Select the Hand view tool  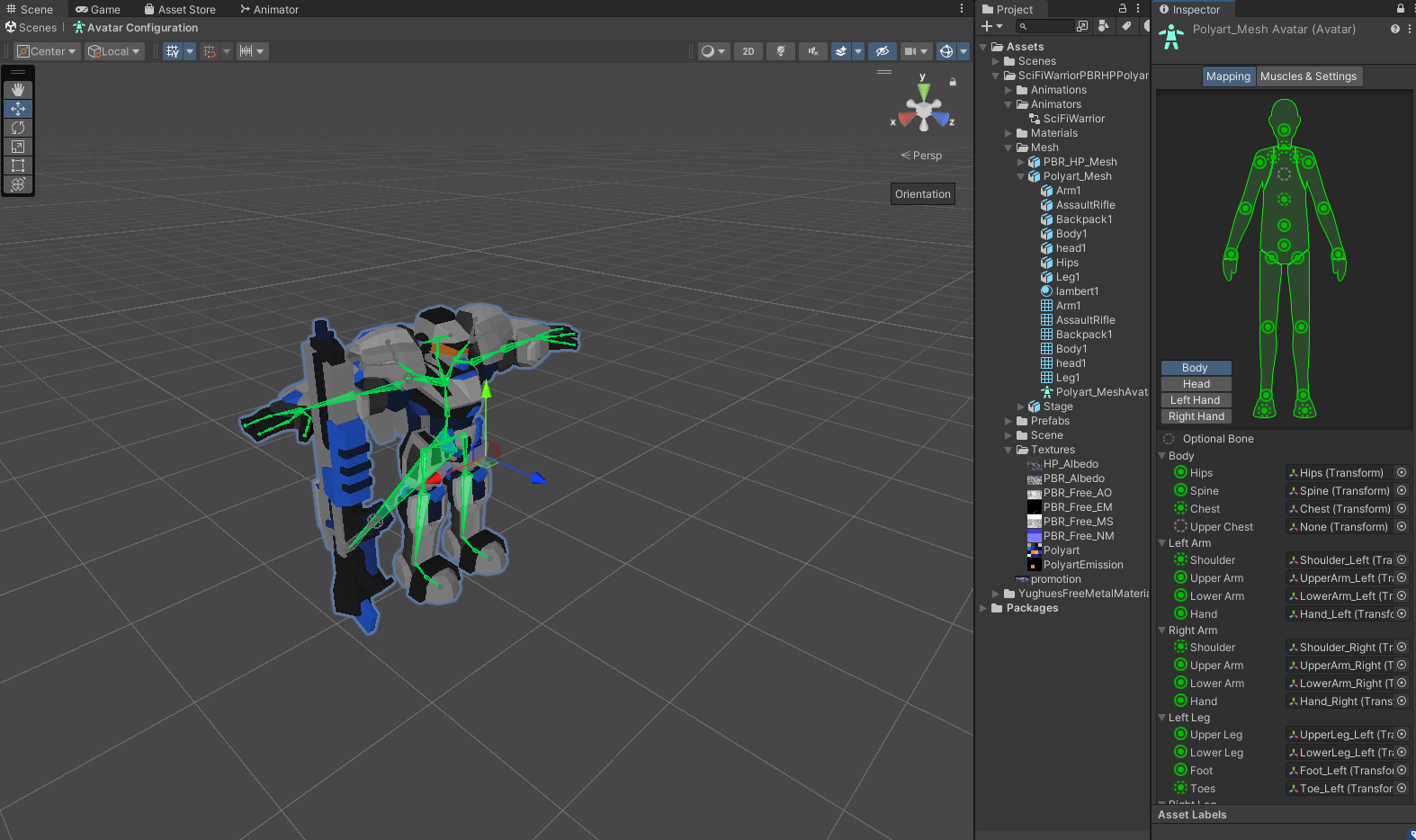pos(18,90)
